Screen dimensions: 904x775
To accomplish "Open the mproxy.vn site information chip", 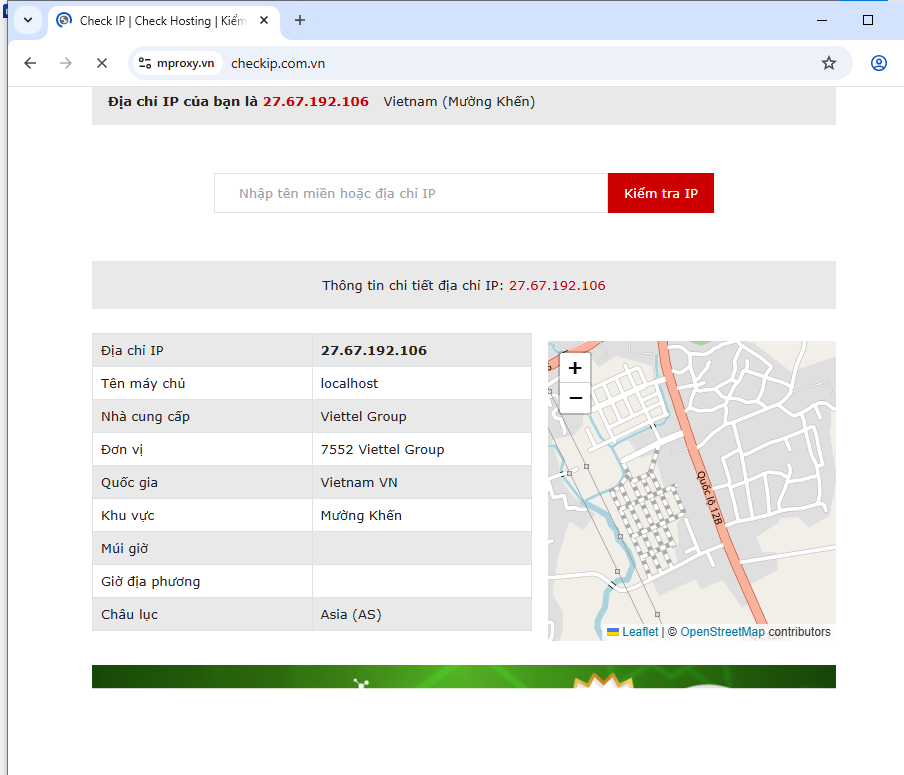I will click(178, 63).
